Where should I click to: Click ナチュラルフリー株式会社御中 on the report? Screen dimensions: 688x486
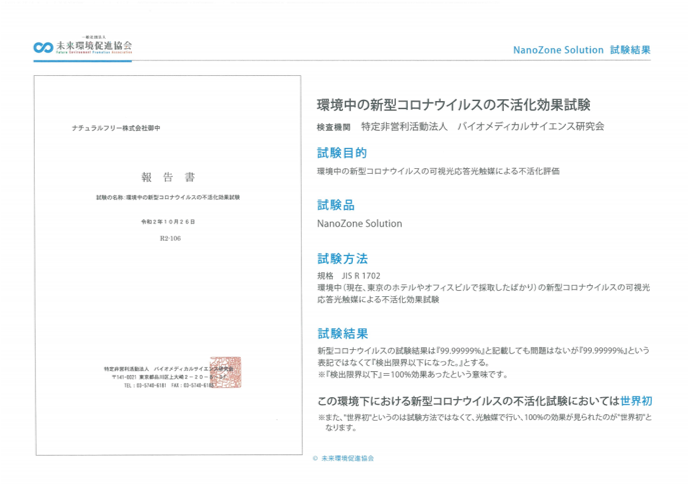(x=116, y=128)
